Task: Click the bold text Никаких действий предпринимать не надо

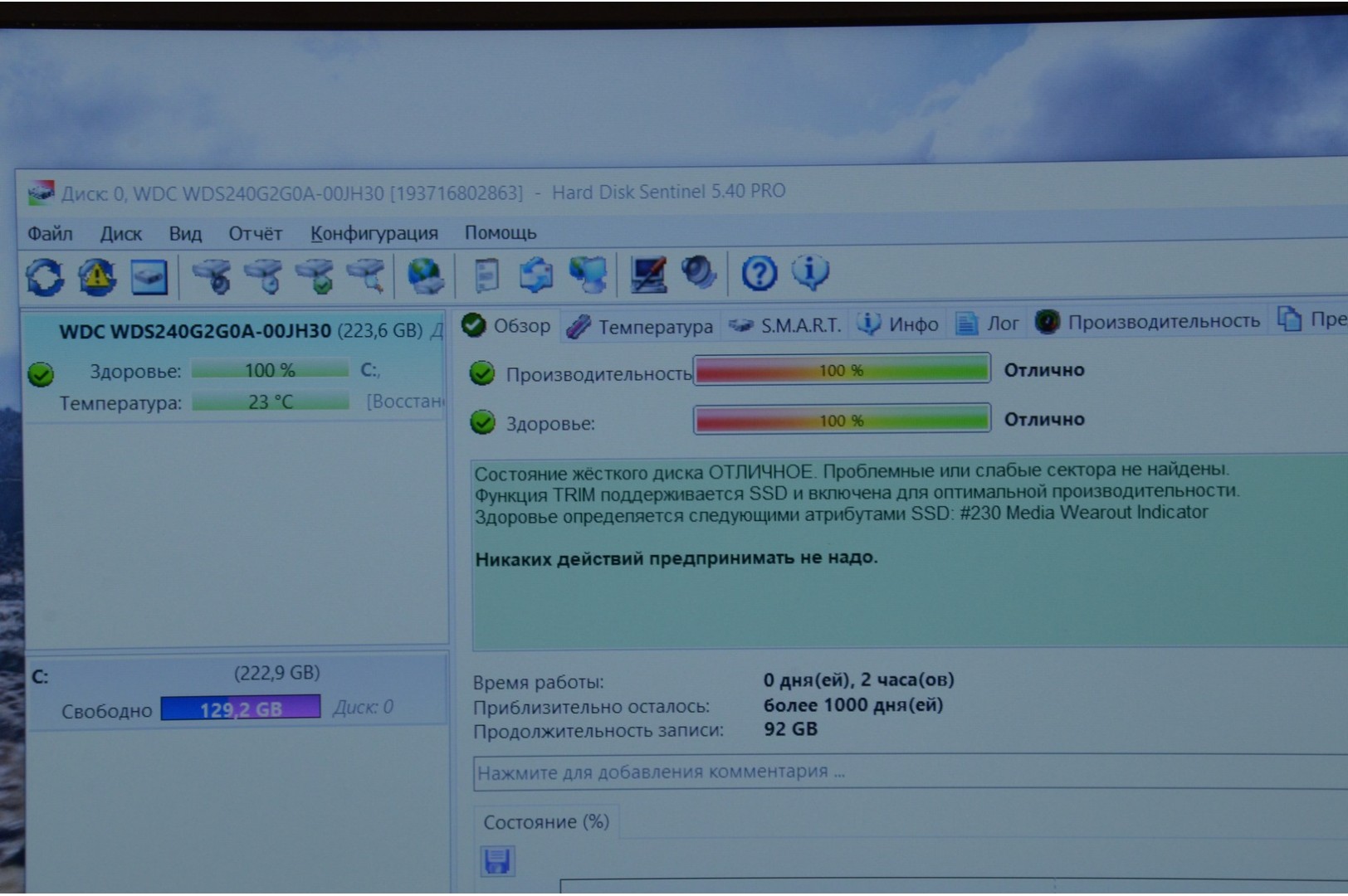Action: [x=676, y=558]
